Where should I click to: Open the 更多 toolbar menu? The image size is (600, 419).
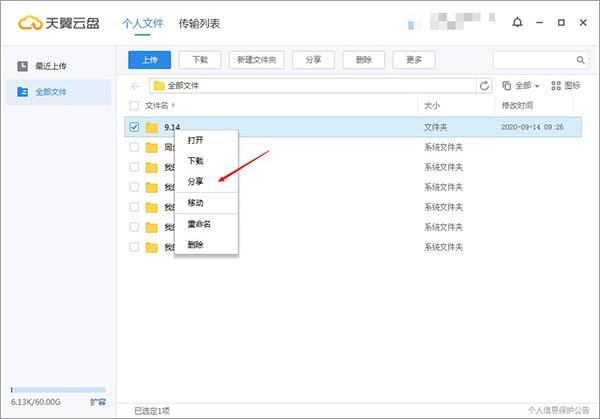[414, 60]
